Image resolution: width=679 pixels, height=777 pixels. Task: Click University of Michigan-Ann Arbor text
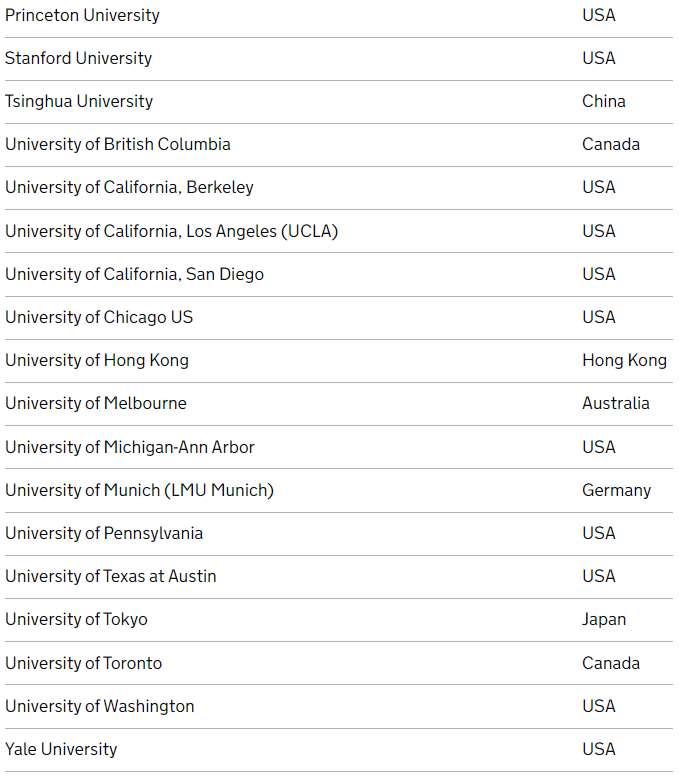tap(129, 447)
